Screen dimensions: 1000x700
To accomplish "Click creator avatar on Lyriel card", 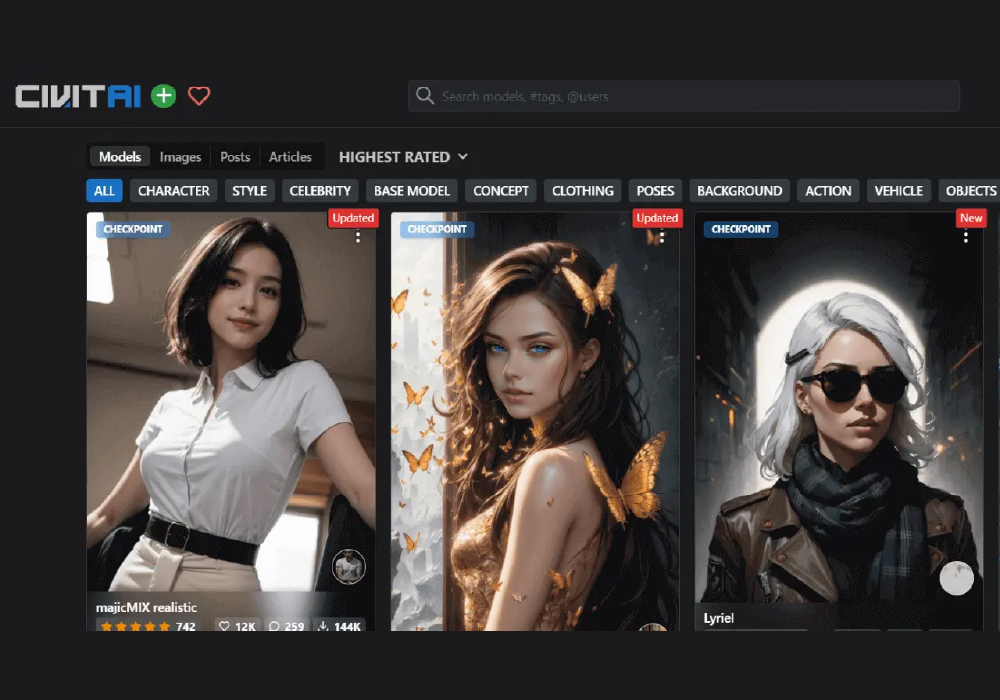I will click(956, 578).
